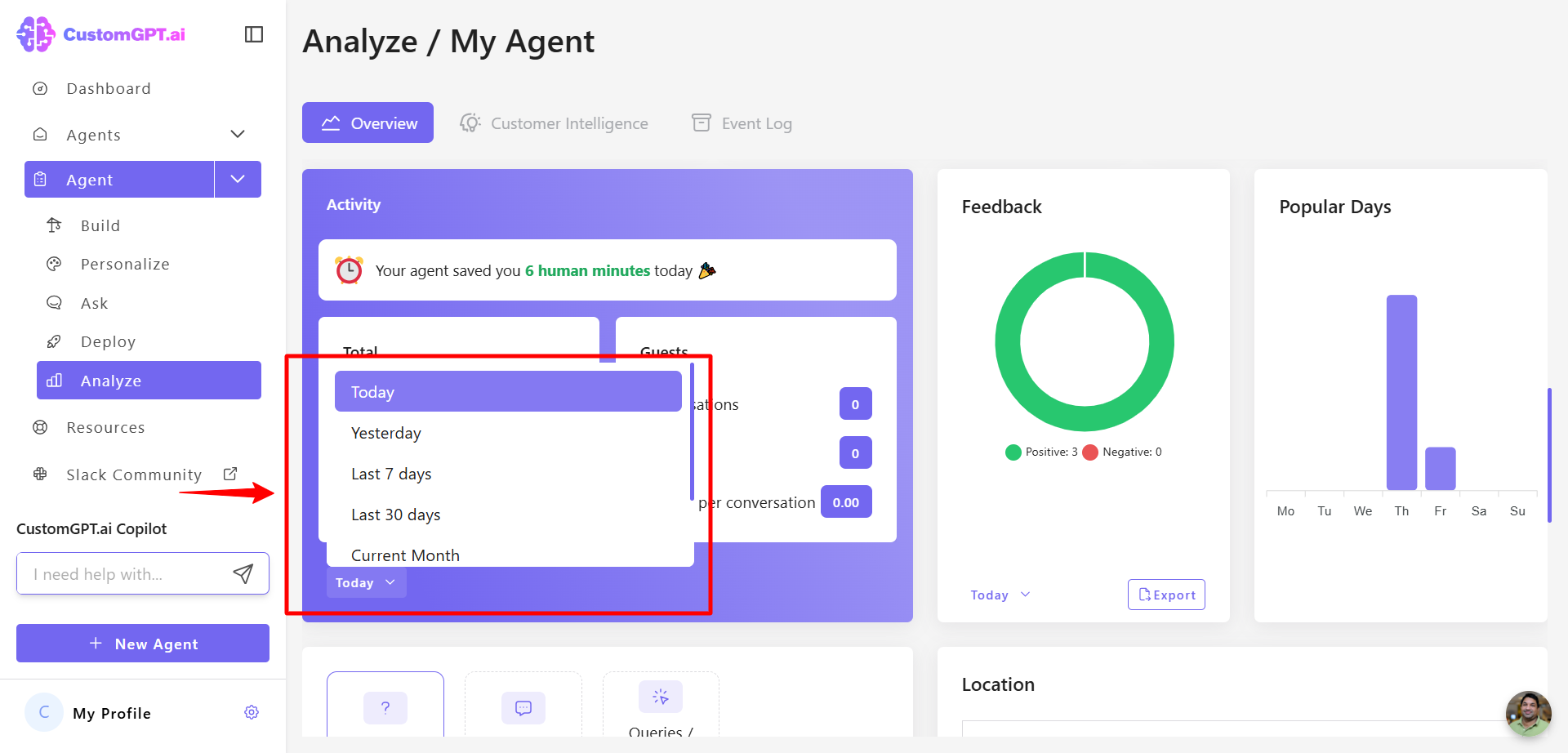Select the Agent sidebar item
Image resolution: width=1568 pixels, height=753 pixels.
point(119,180)
